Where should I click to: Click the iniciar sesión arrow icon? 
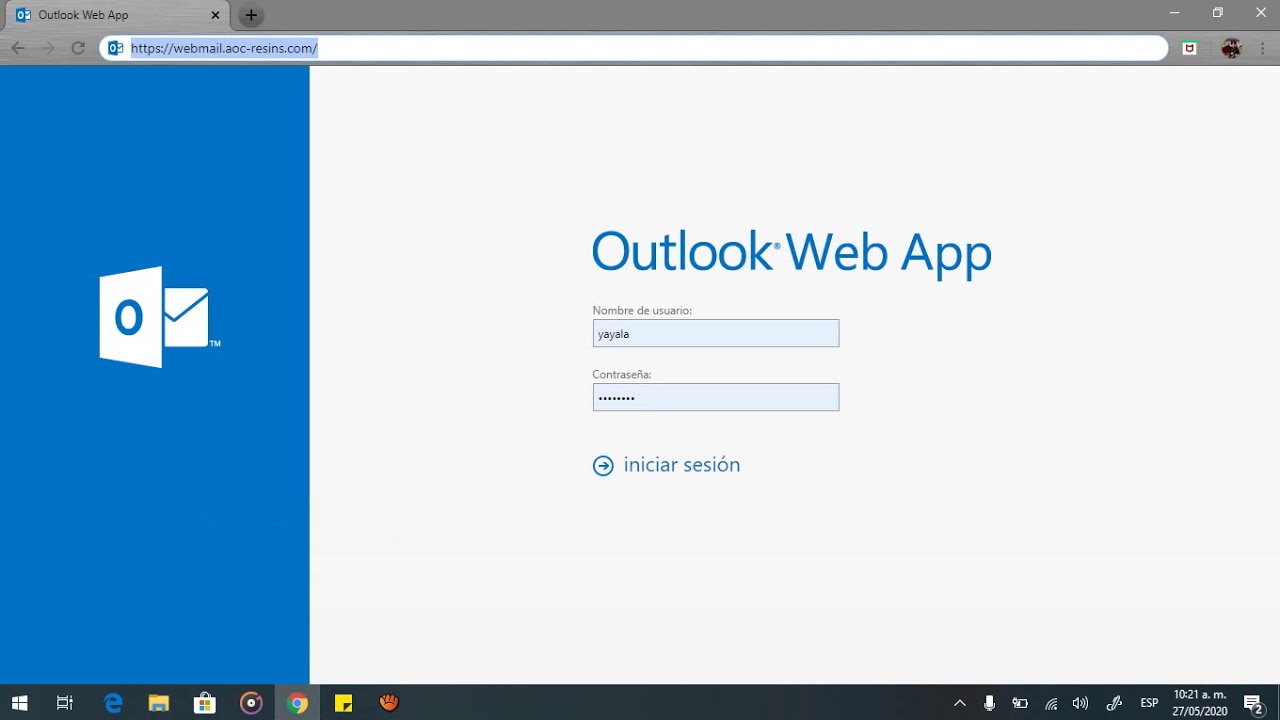[603, 466]
